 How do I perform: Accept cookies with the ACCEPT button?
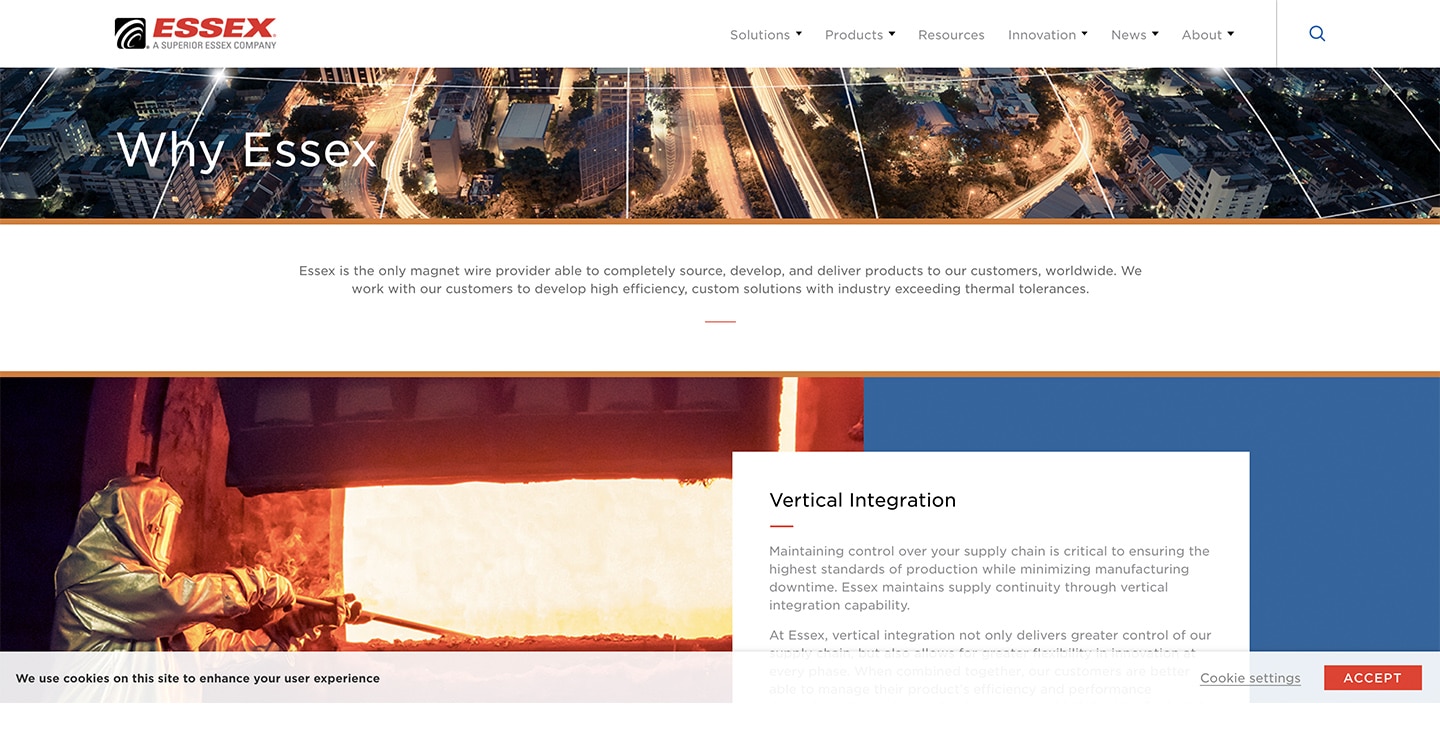1372,678
